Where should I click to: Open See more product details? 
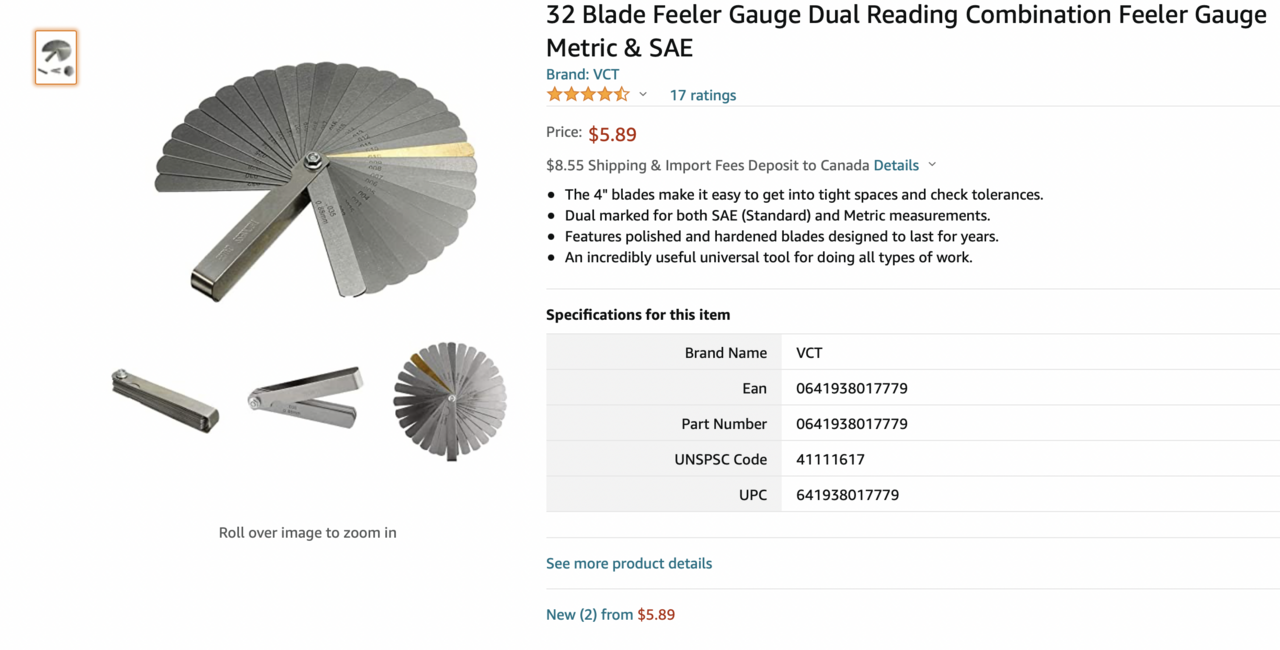[629, 563]
